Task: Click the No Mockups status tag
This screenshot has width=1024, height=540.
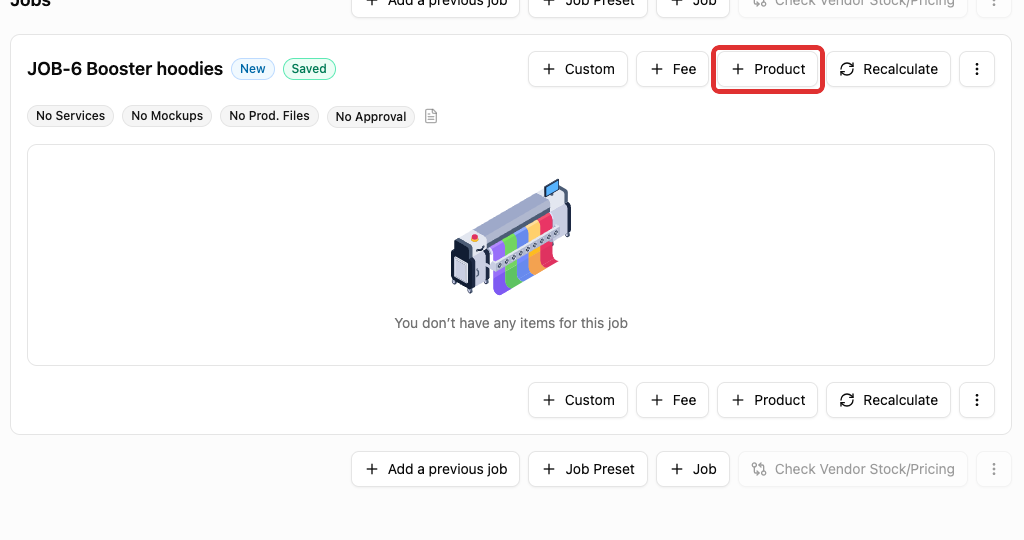Action: coord(167,116)
